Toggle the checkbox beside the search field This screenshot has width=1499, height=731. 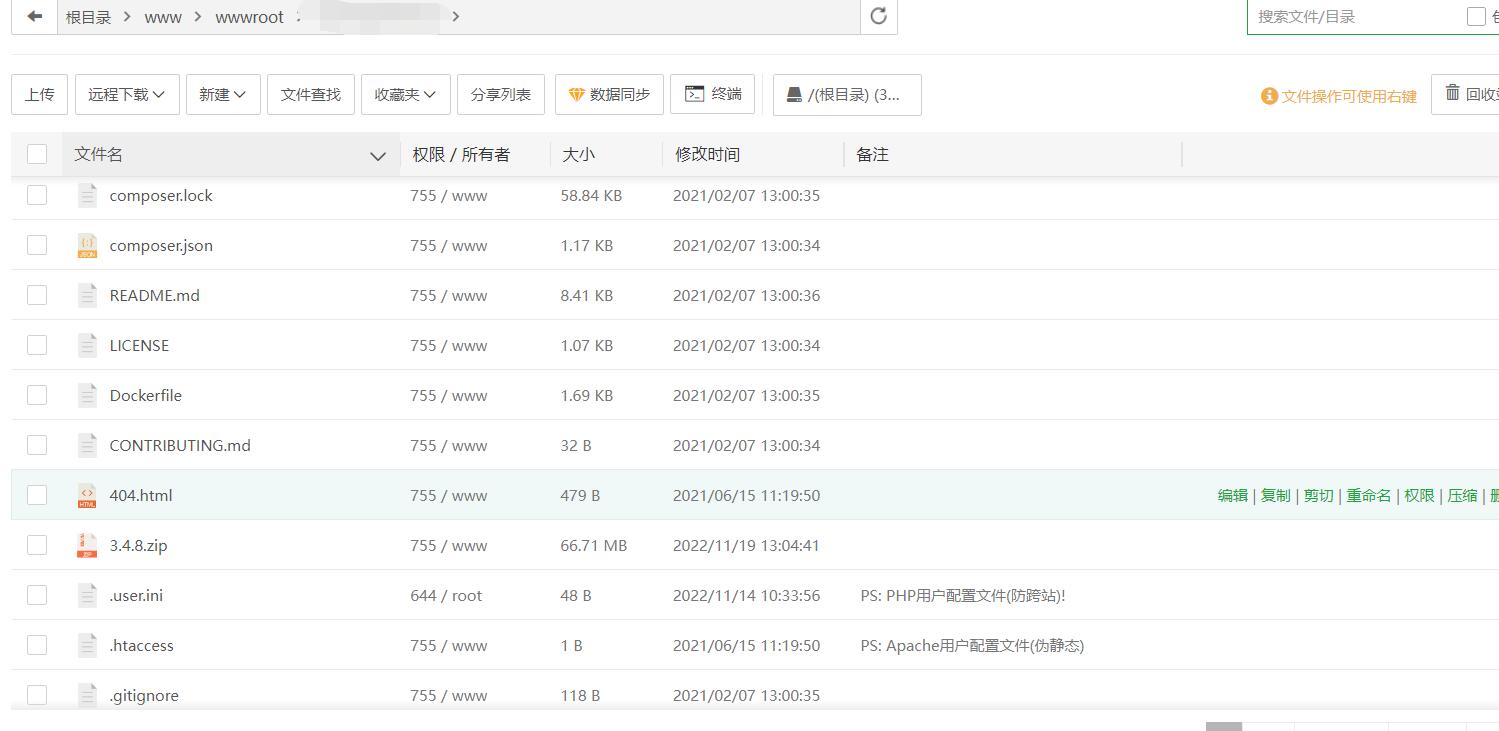click(1476, 16)
